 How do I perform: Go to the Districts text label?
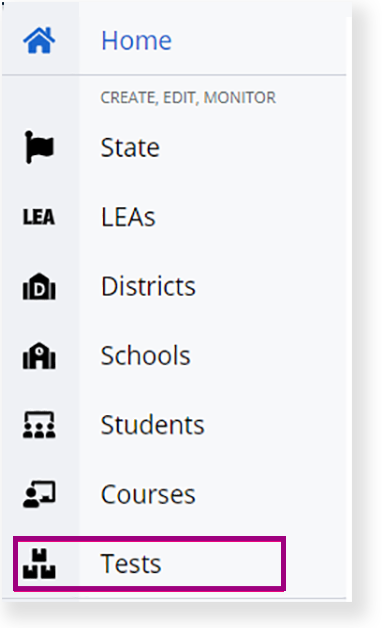[149, 286]
